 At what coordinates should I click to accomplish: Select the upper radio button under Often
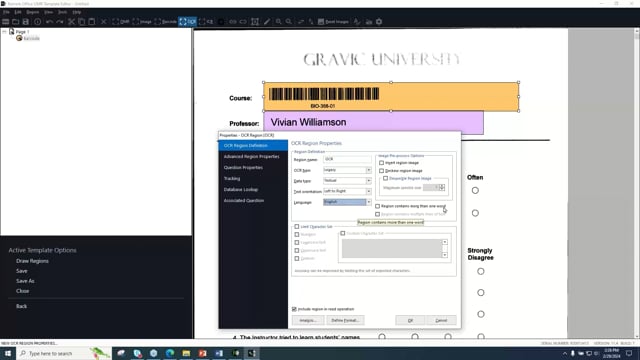pyautogui.click(x=475, y=191)
